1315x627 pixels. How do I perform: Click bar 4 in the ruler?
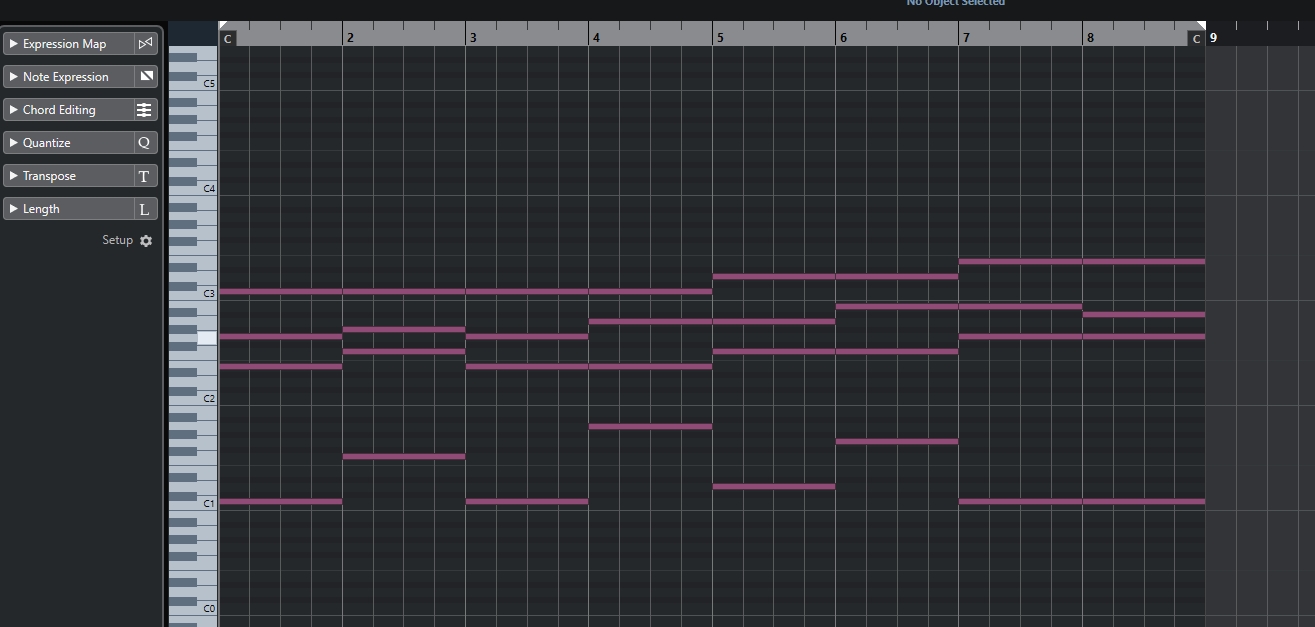pyautogui.click(x=596, y=37)
